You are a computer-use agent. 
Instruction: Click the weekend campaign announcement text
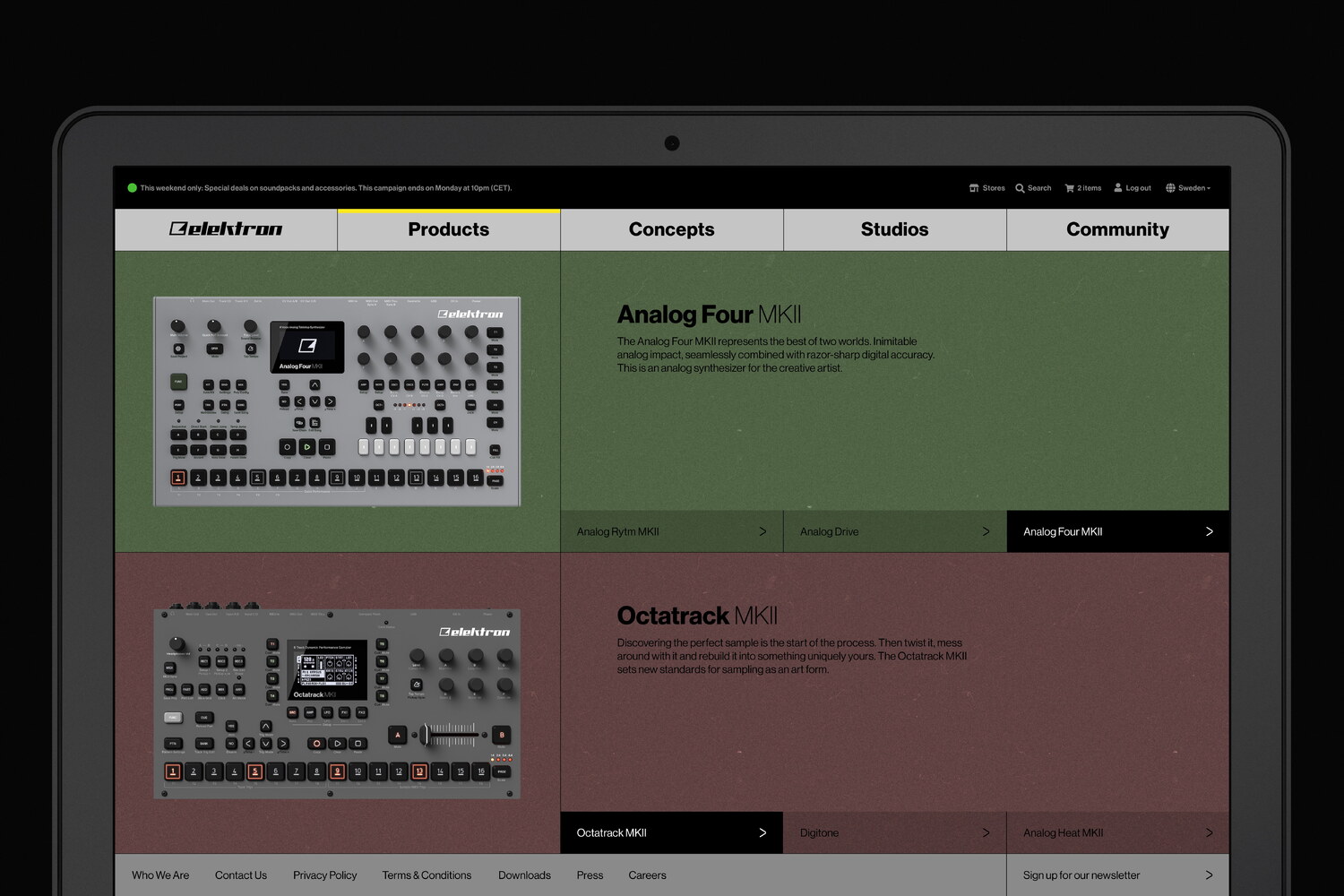coord(326,188)
